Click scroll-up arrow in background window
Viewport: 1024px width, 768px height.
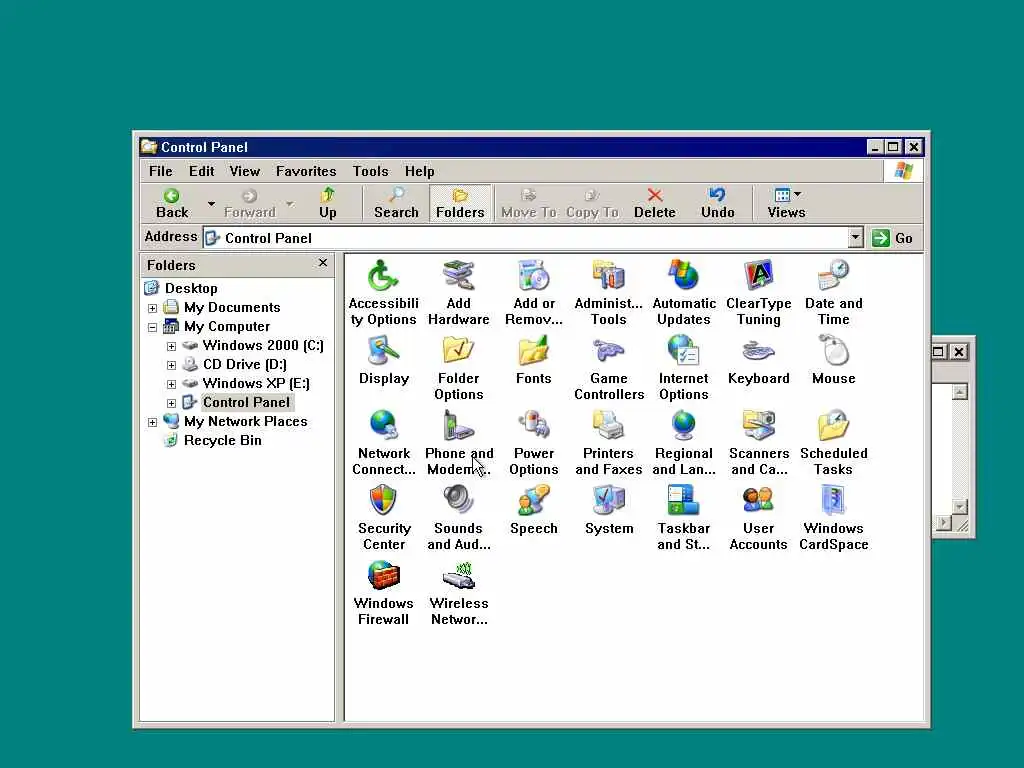coord(959,392)
